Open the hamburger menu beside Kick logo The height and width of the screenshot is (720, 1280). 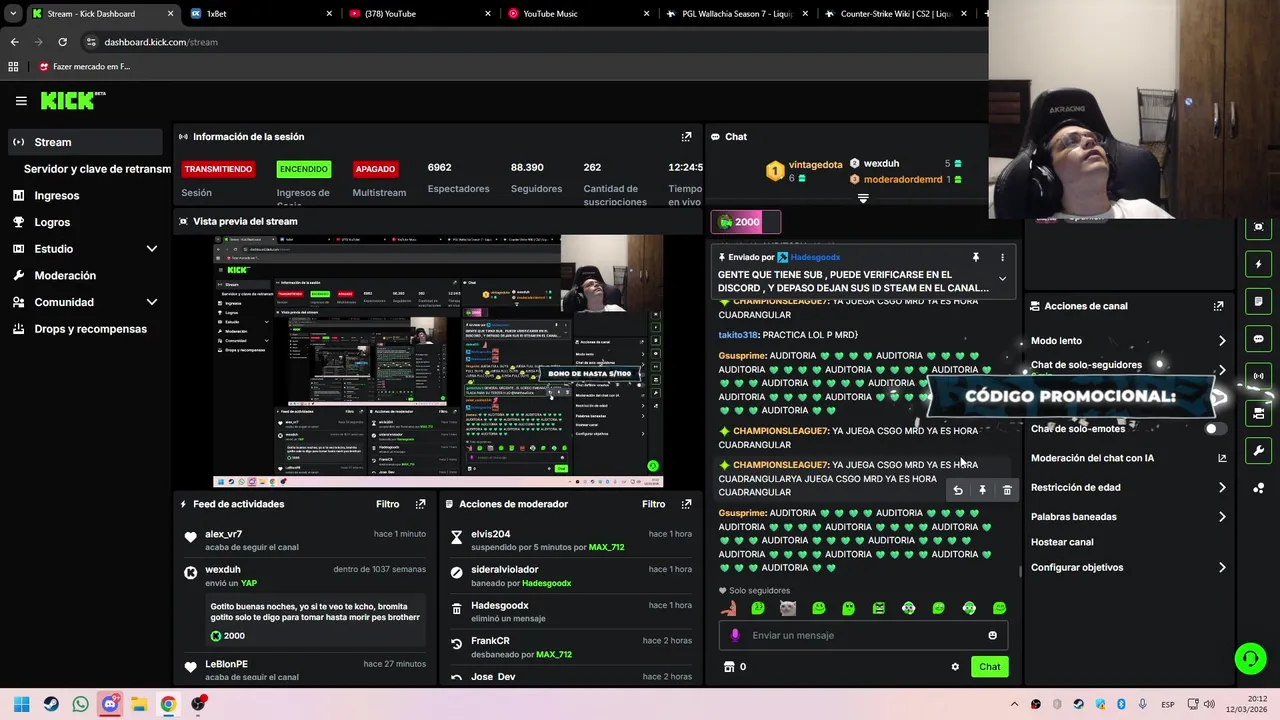pos(21,100)
